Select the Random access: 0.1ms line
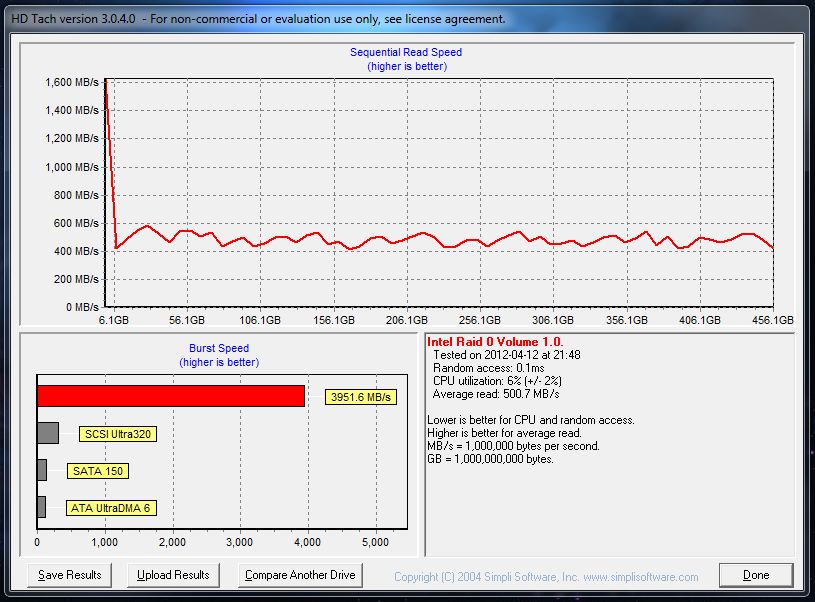 click(x=489, y=368)
